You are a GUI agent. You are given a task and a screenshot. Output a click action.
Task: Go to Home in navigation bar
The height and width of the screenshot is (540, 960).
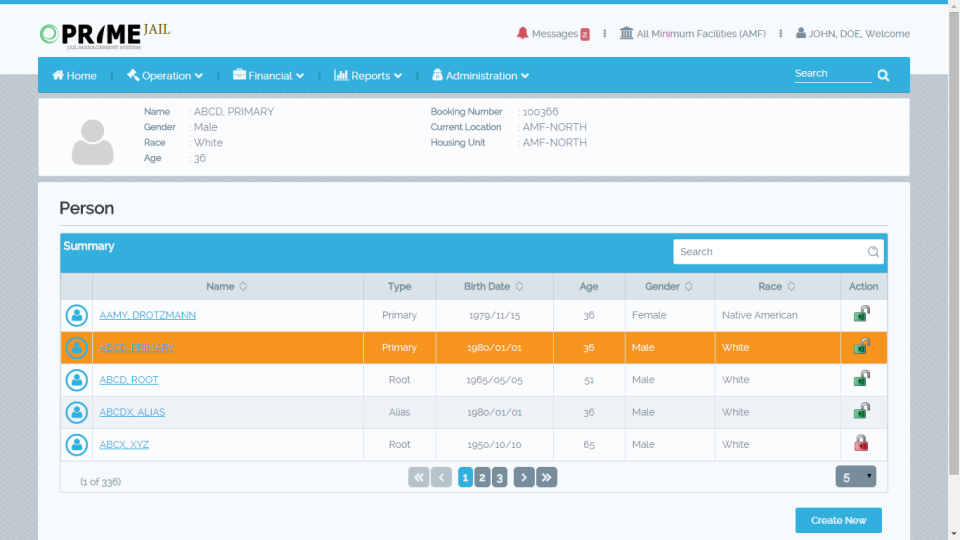pos(74,76)
